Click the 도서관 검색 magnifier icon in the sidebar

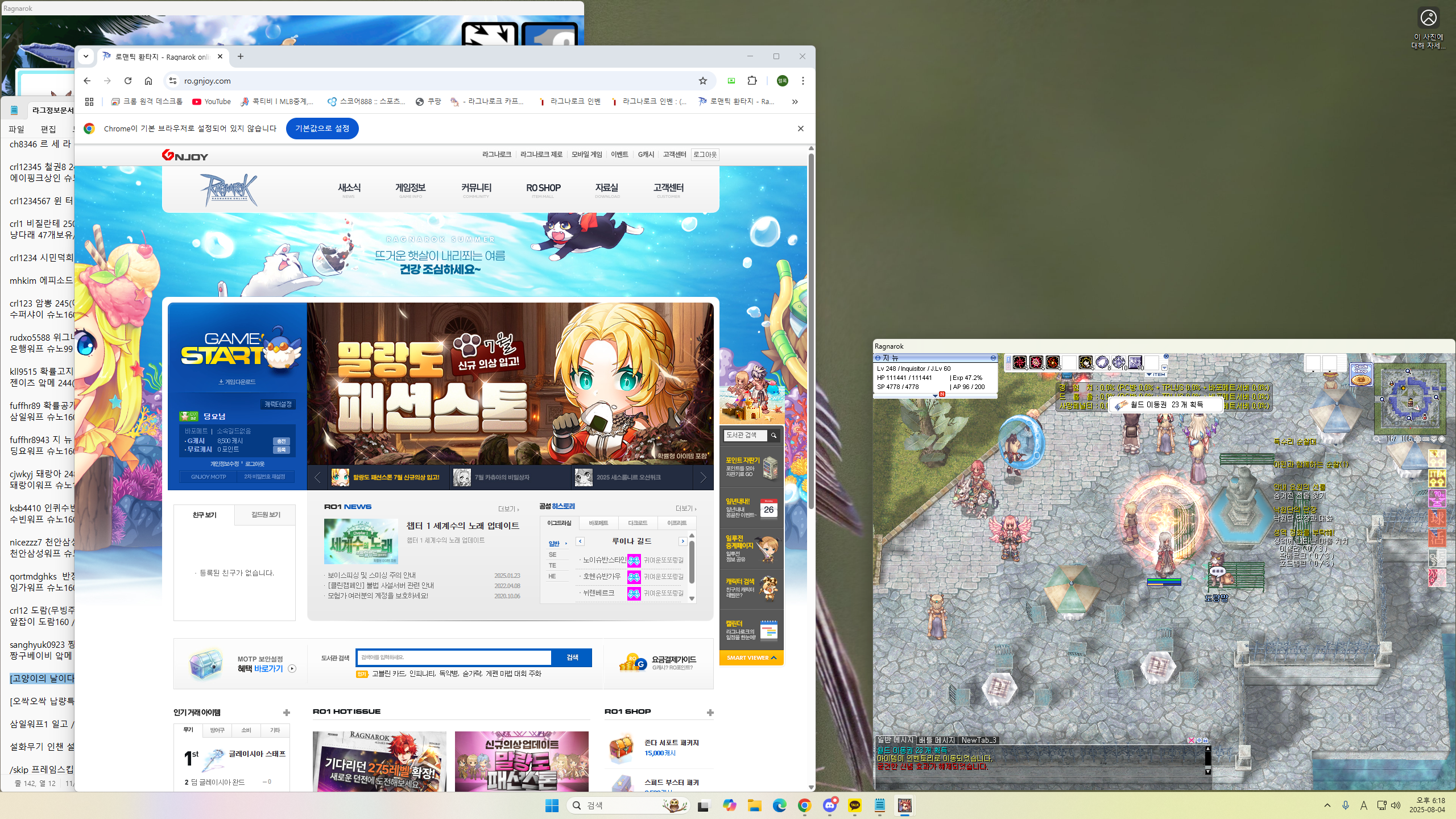coord(773,435)
